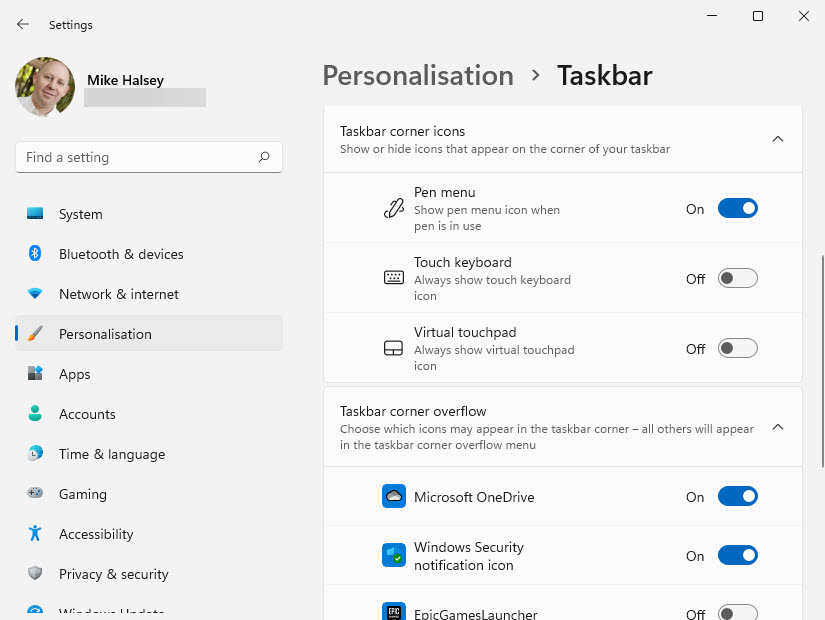Screen dimensions: 825x620
Task: Click the Microsoft OneDrive cloud icon
Action: (x=393, y=497)
